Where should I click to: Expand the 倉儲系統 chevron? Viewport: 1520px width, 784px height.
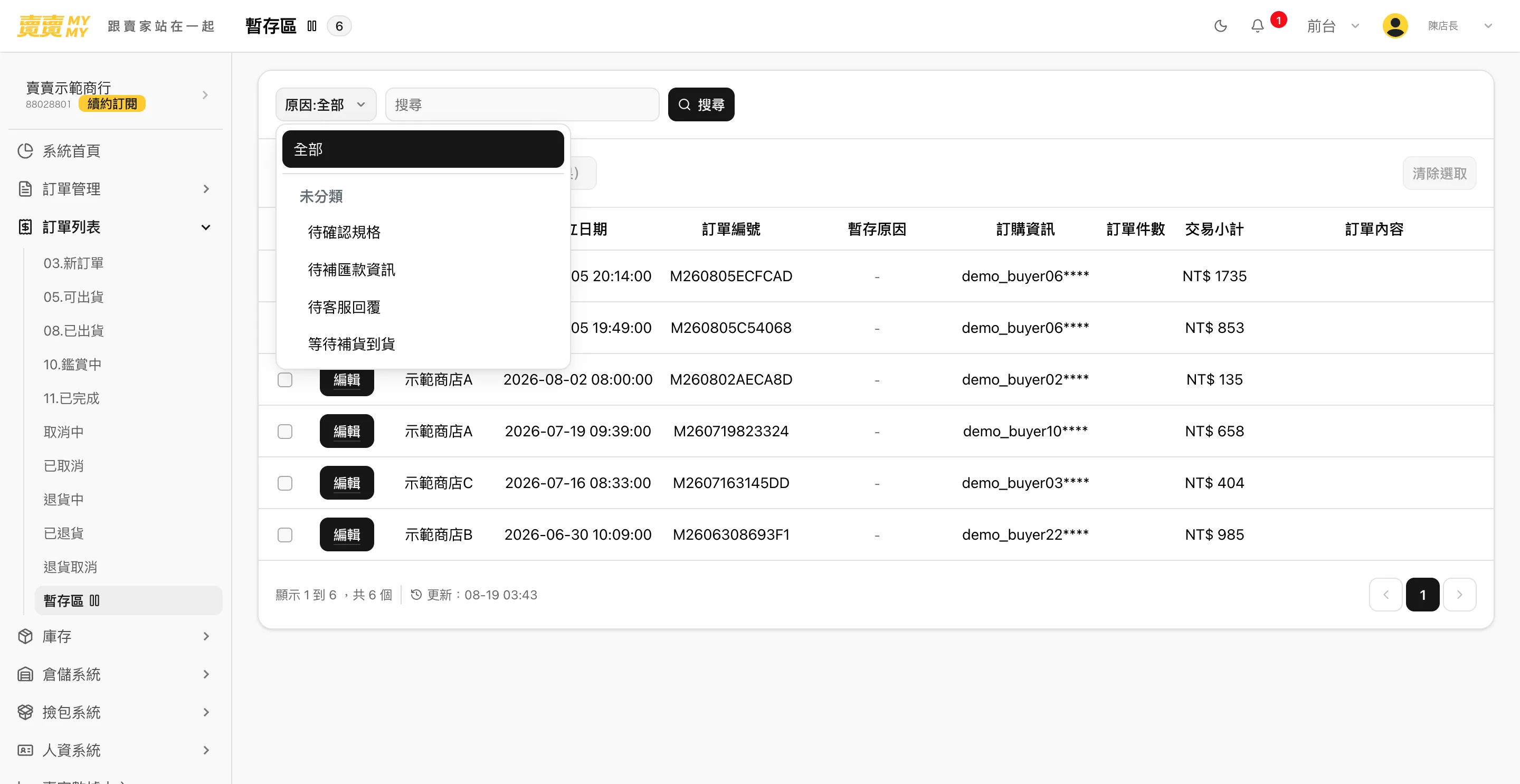pyautogui.click(x=206, y=674)
